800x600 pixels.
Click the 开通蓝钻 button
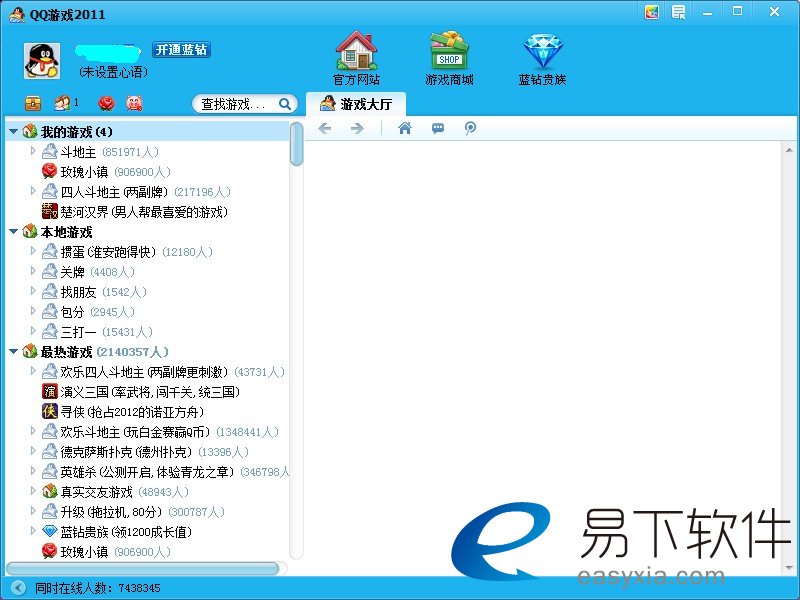click(x=181, y=50)
